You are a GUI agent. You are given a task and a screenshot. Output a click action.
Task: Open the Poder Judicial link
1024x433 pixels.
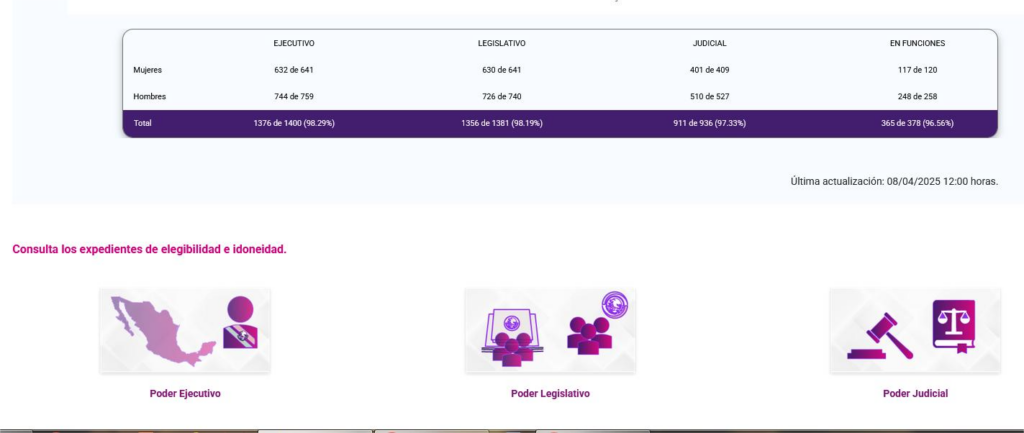[915, 393]
